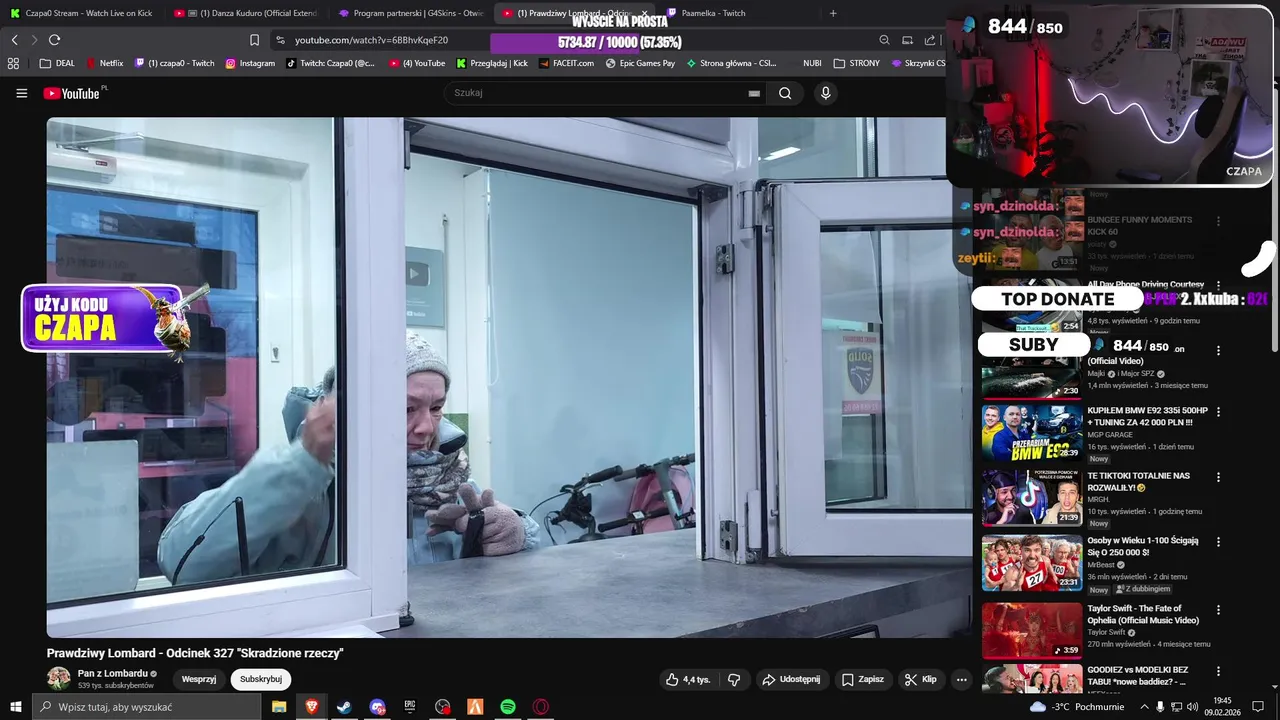Screen dimensions: 1280x720
Task: Open options menu for TE TIKTOKI video
Action: (1218, 477)
